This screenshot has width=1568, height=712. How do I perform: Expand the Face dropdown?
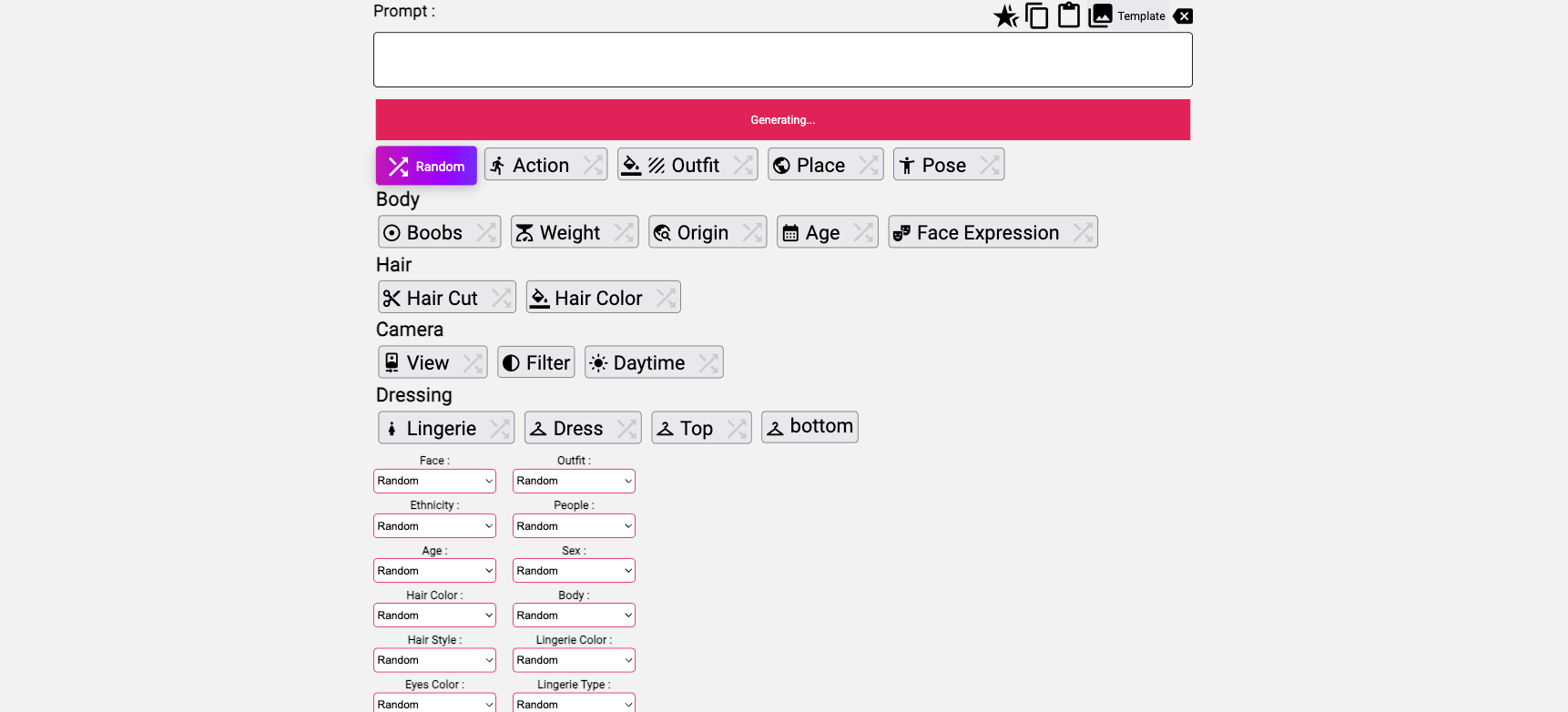[x=434, y=481]
